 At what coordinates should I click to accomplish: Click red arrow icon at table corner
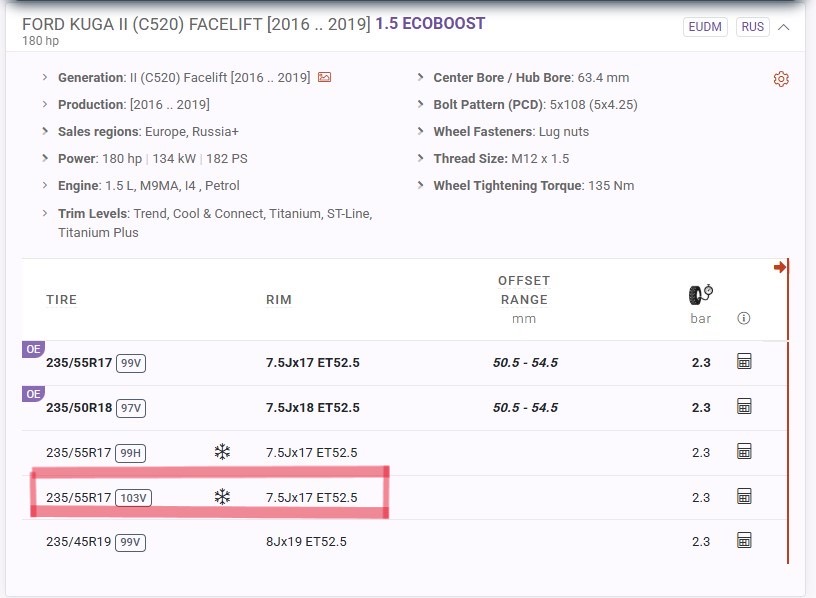pos(780,267)
